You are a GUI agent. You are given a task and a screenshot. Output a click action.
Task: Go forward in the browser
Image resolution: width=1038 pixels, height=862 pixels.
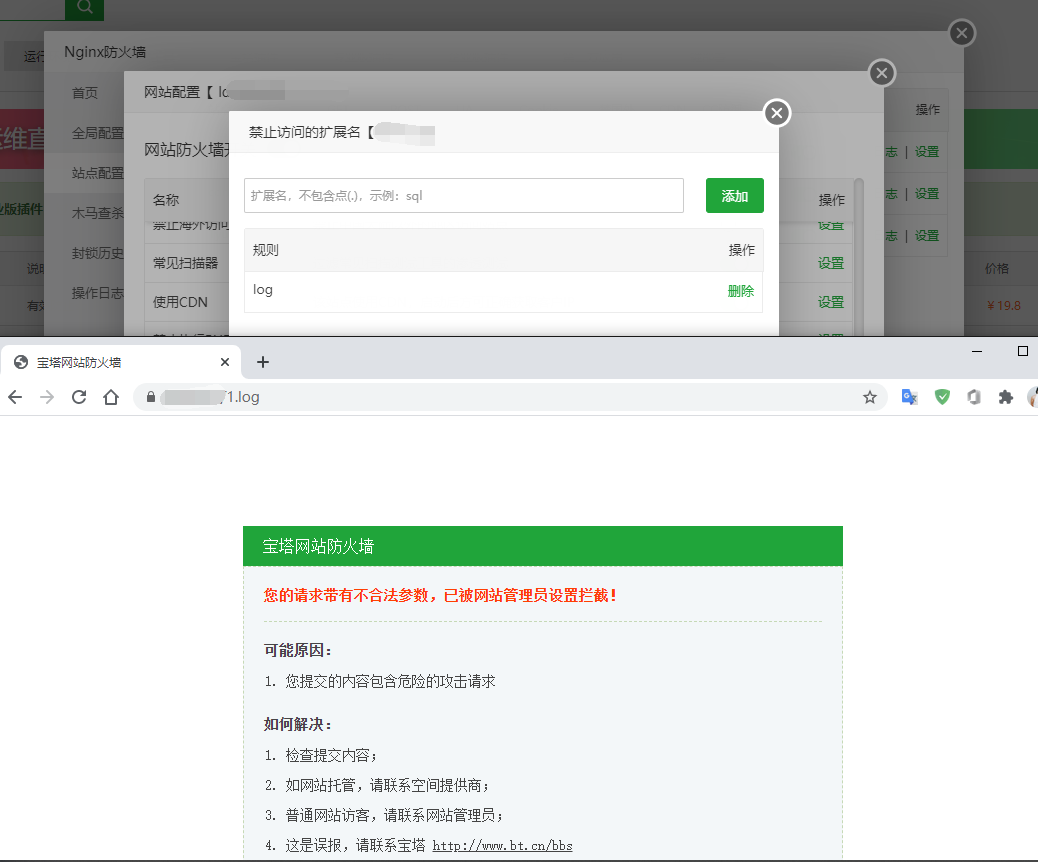tap(47, 397)
